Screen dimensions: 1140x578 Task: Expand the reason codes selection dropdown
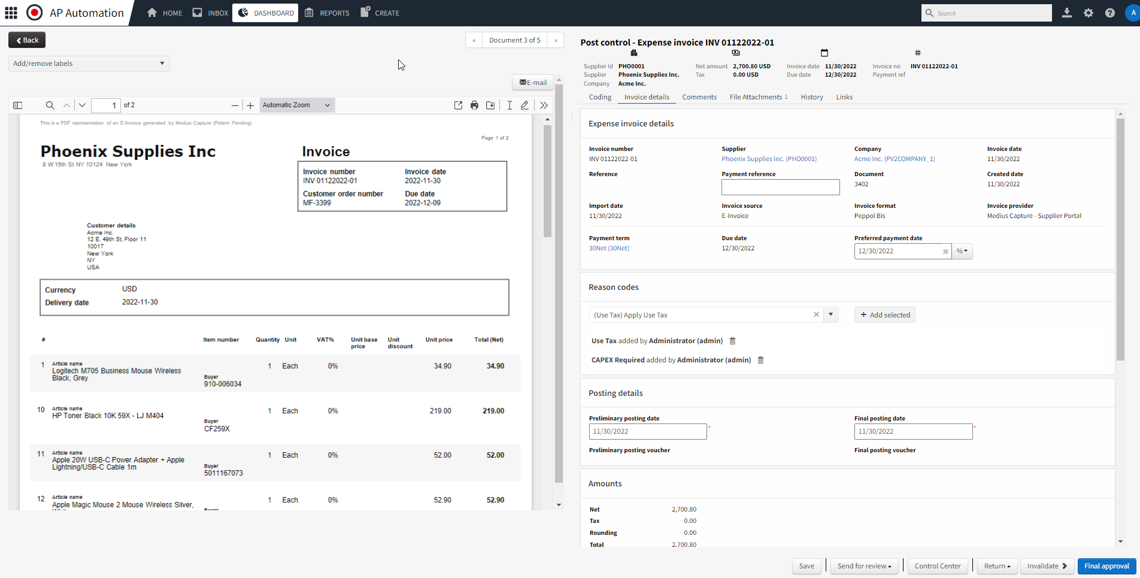point(831,314)
